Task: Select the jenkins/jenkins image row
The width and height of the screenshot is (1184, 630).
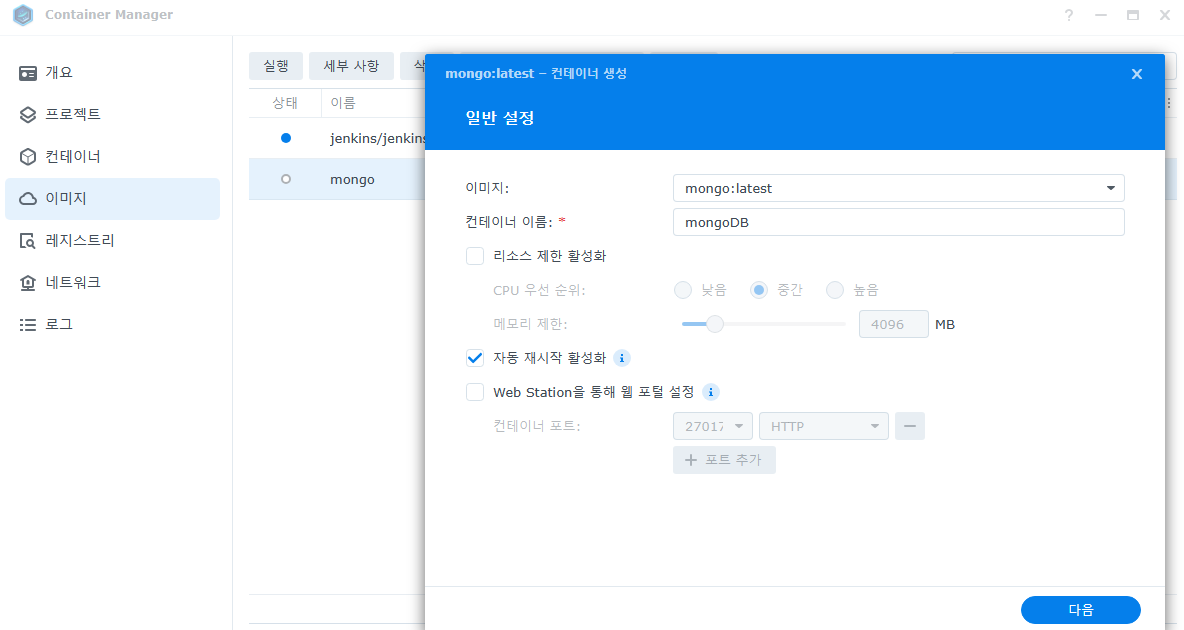Action: [x=337, y=138]
